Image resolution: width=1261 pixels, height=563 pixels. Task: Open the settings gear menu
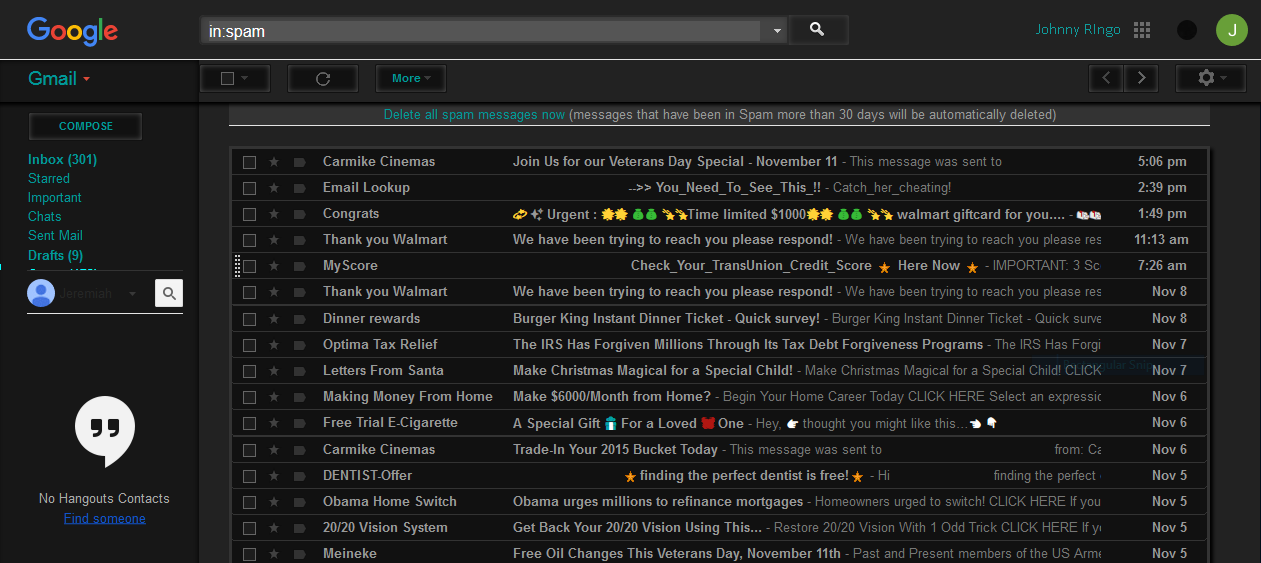(1210, 78)
